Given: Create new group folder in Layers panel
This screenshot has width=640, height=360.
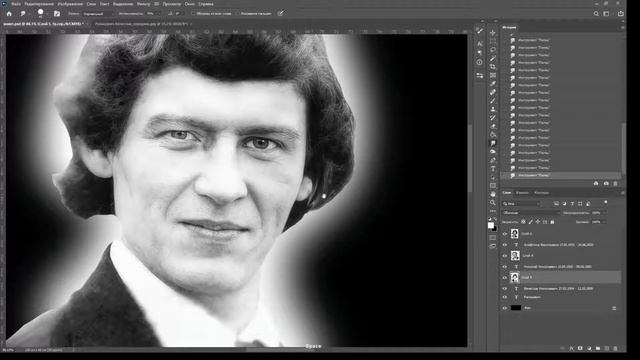Looking at the screenshot, I should (598, 348).
